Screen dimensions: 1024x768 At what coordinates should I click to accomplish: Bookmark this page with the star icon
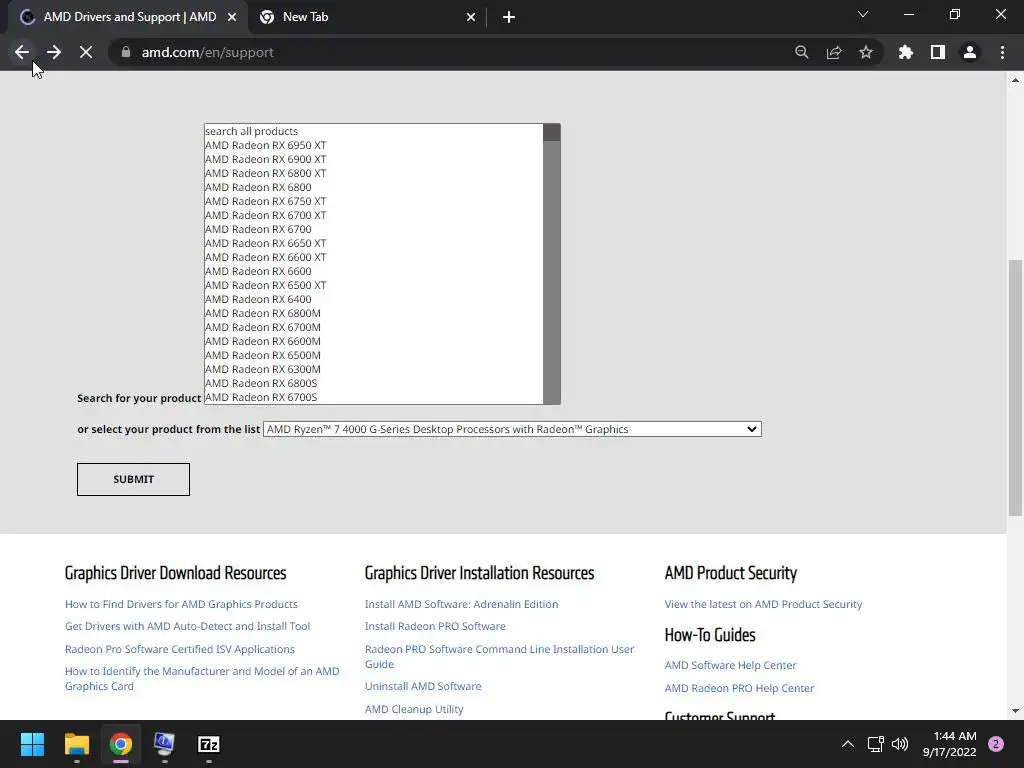pos(865,52)
